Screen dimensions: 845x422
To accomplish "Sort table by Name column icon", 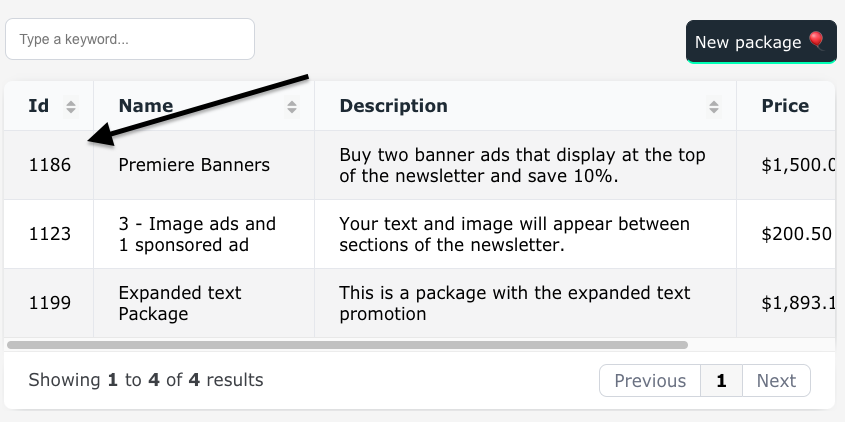I will tap(292, 107).
